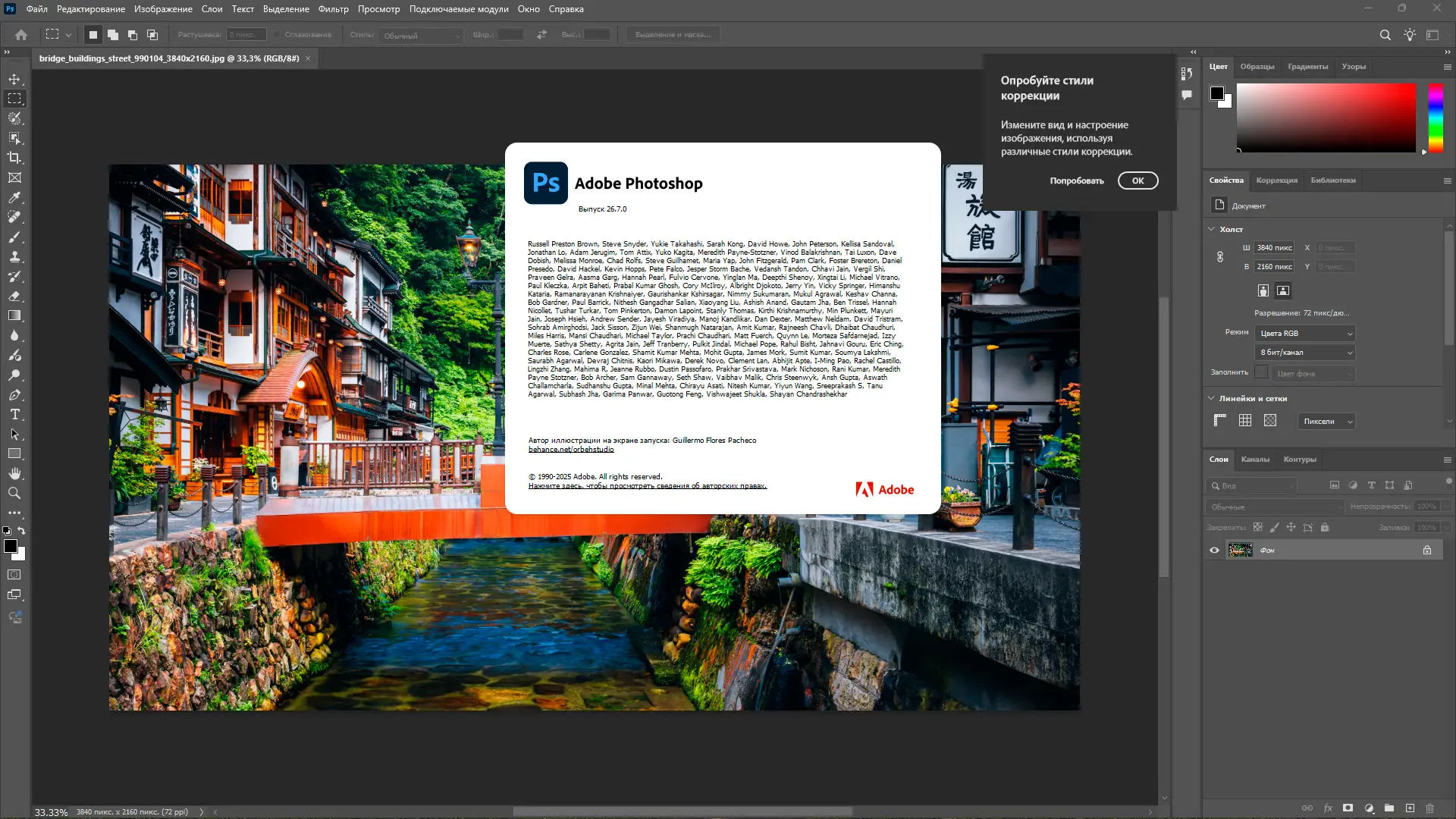Image resolution: width=1456 pixels, height=819 pixels.
Task: Select the Hand tool
Action: [x=14, y=473]
